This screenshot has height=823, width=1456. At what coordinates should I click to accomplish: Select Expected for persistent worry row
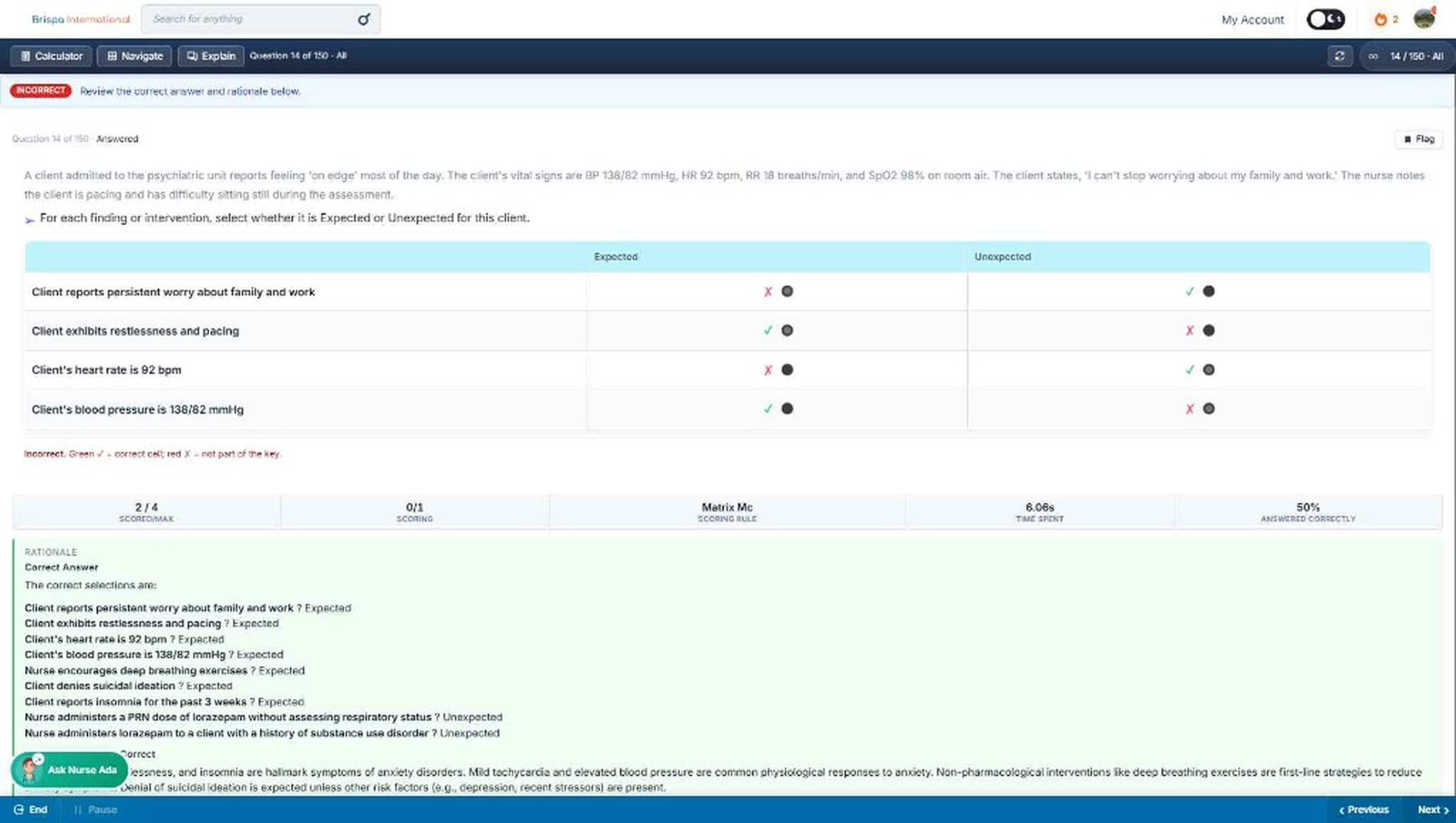point(787,291)
